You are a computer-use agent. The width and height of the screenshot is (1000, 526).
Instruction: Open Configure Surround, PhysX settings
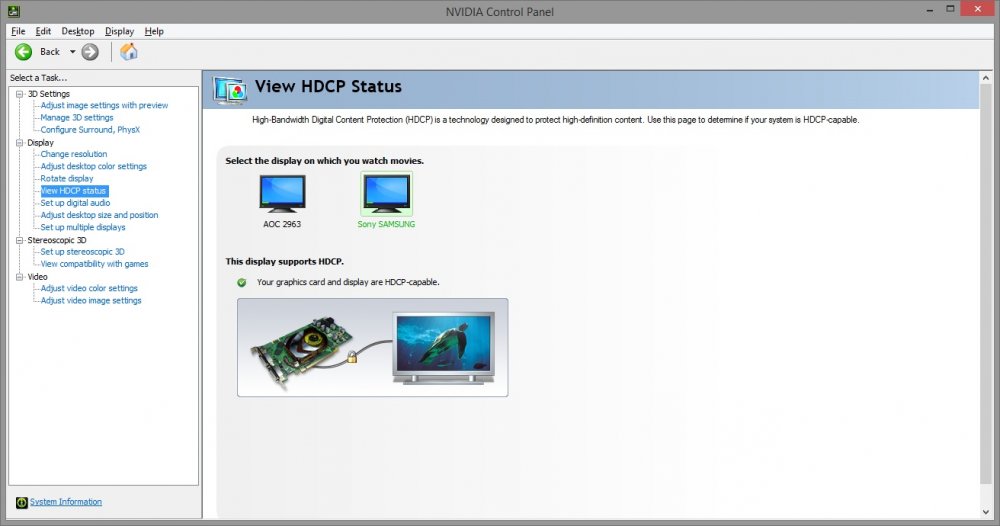click(90, 130)
